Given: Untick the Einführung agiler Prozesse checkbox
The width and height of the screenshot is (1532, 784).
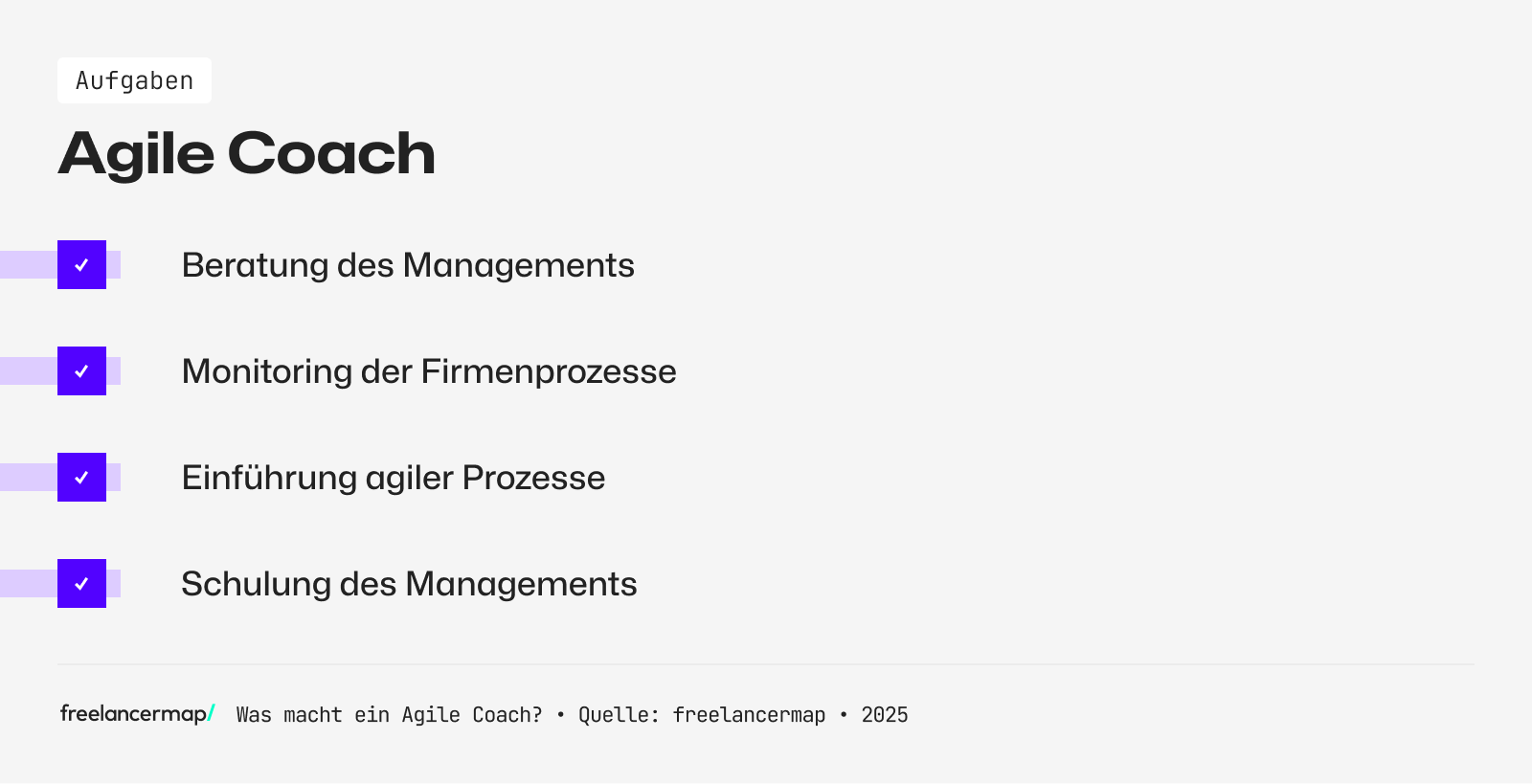Looking at the screenshot, I should pyautogui.click(x=81, y=478).
